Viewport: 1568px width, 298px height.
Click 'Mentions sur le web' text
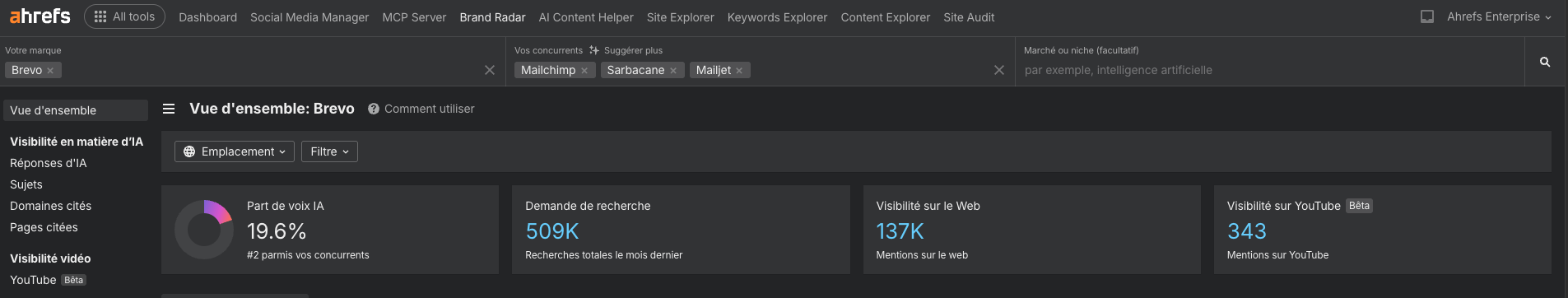(922, 255)
